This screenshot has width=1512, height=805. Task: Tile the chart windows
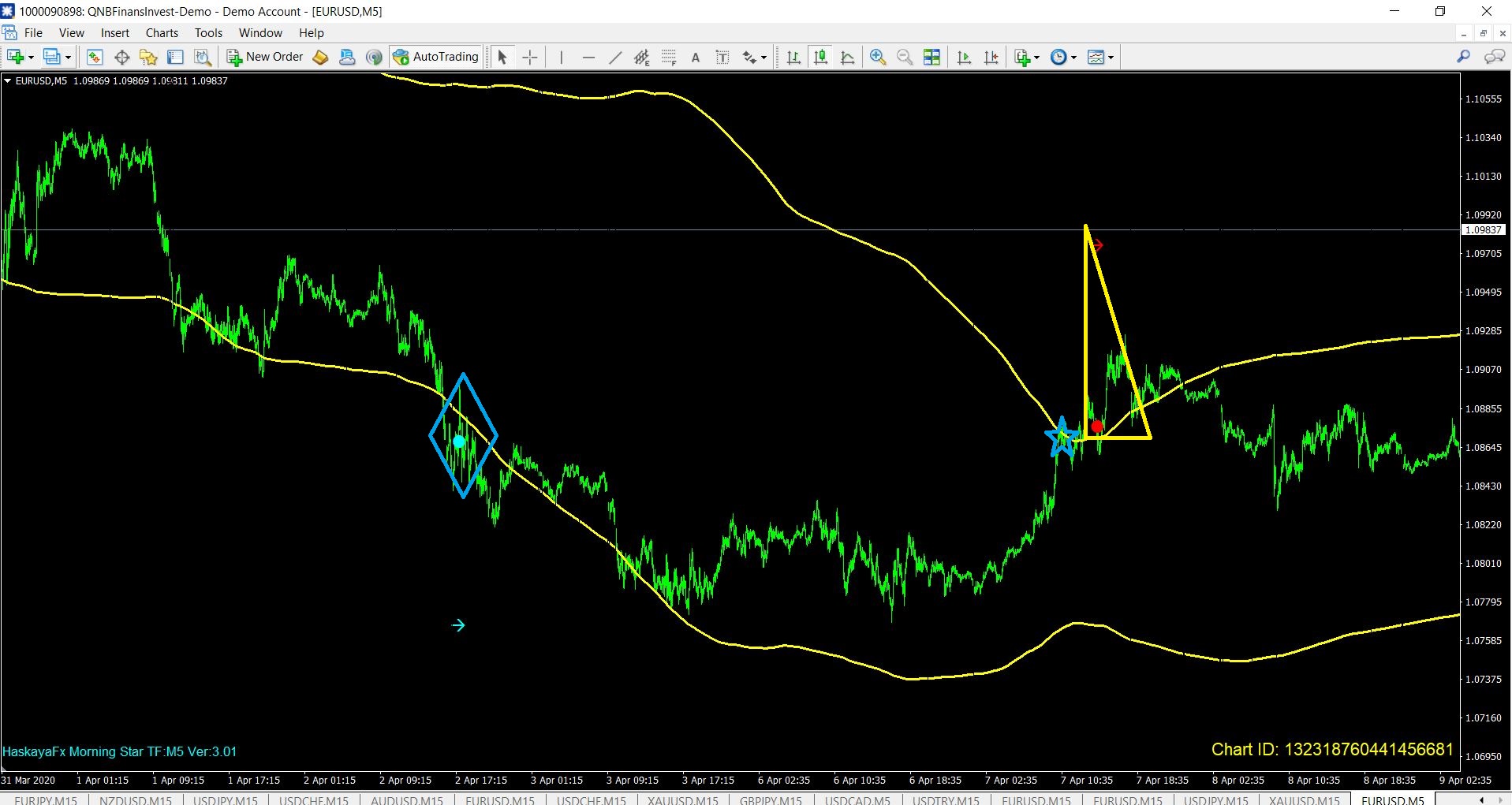[931, 57]
